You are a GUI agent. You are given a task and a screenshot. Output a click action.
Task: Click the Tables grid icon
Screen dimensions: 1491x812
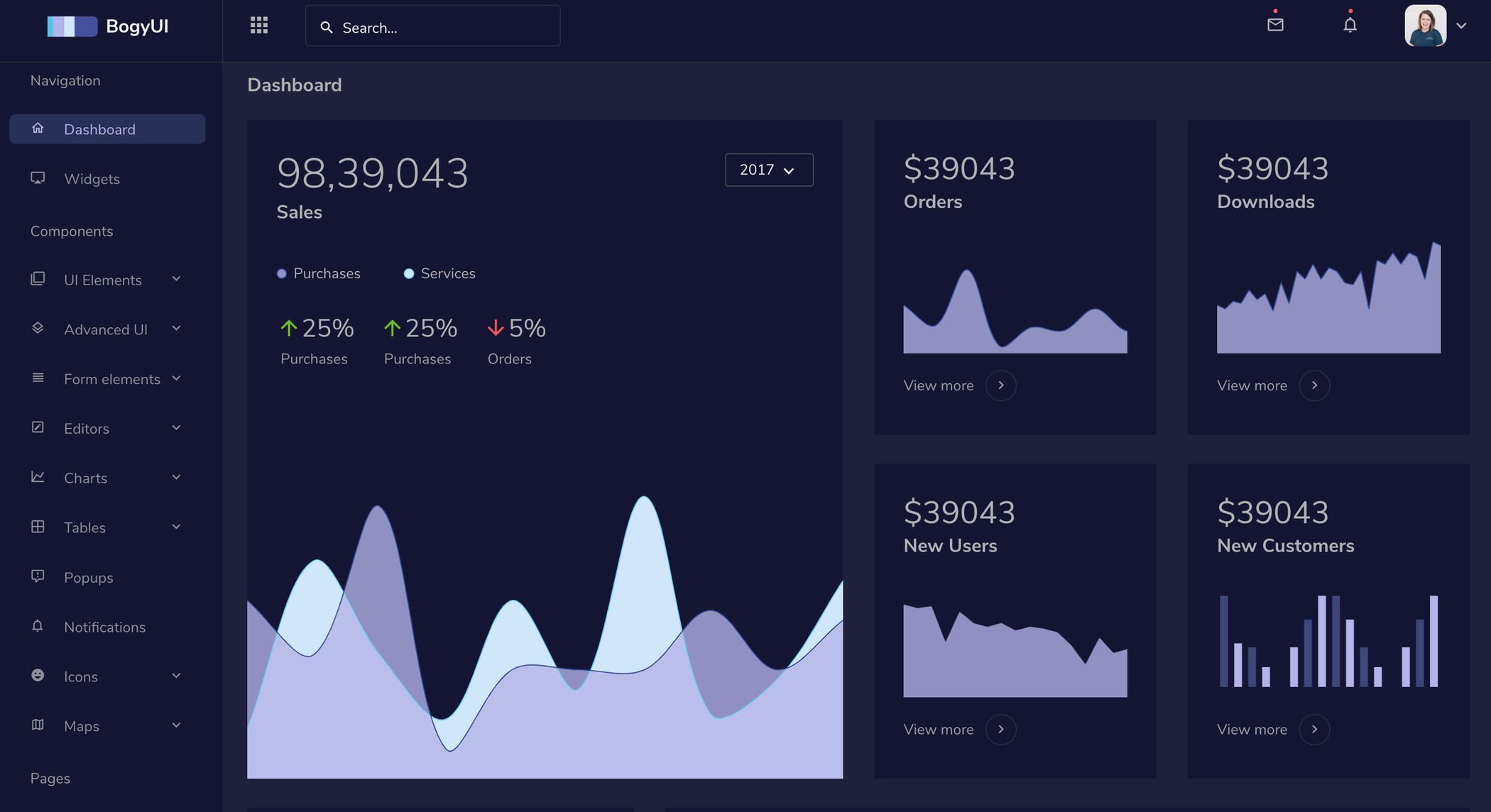click(x=38, y=527)
